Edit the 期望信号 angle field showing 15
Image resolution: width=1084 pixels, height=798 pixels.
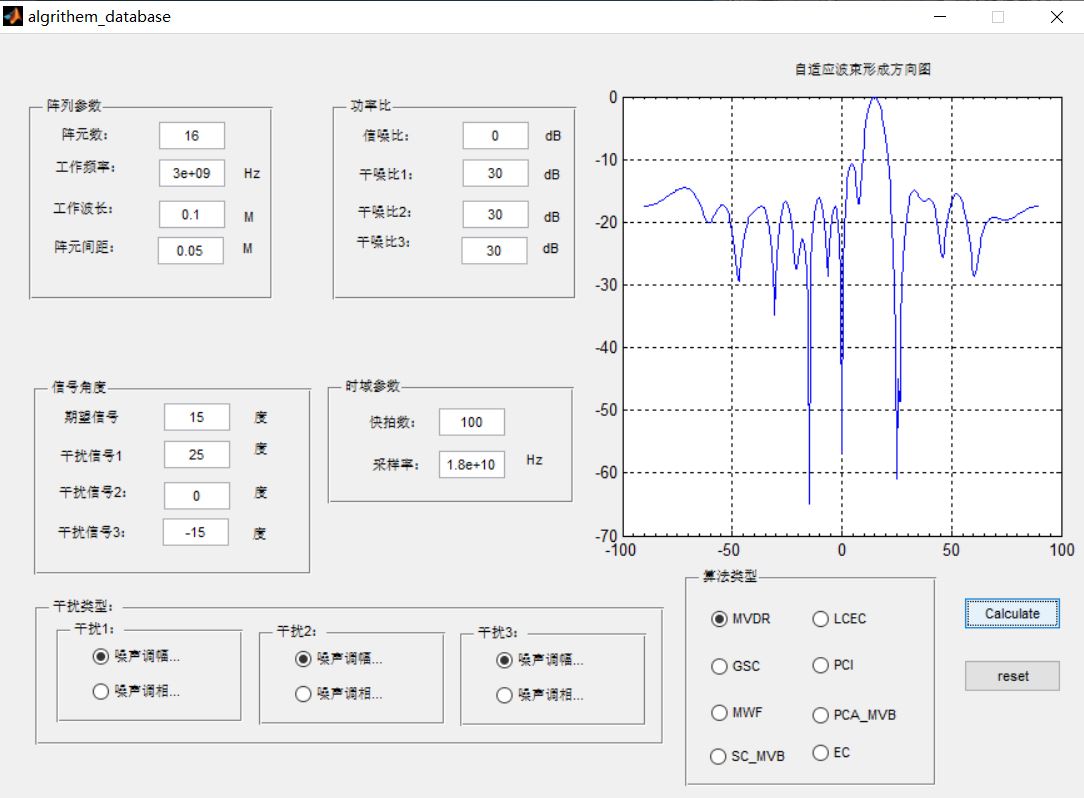tap(196, 417)
